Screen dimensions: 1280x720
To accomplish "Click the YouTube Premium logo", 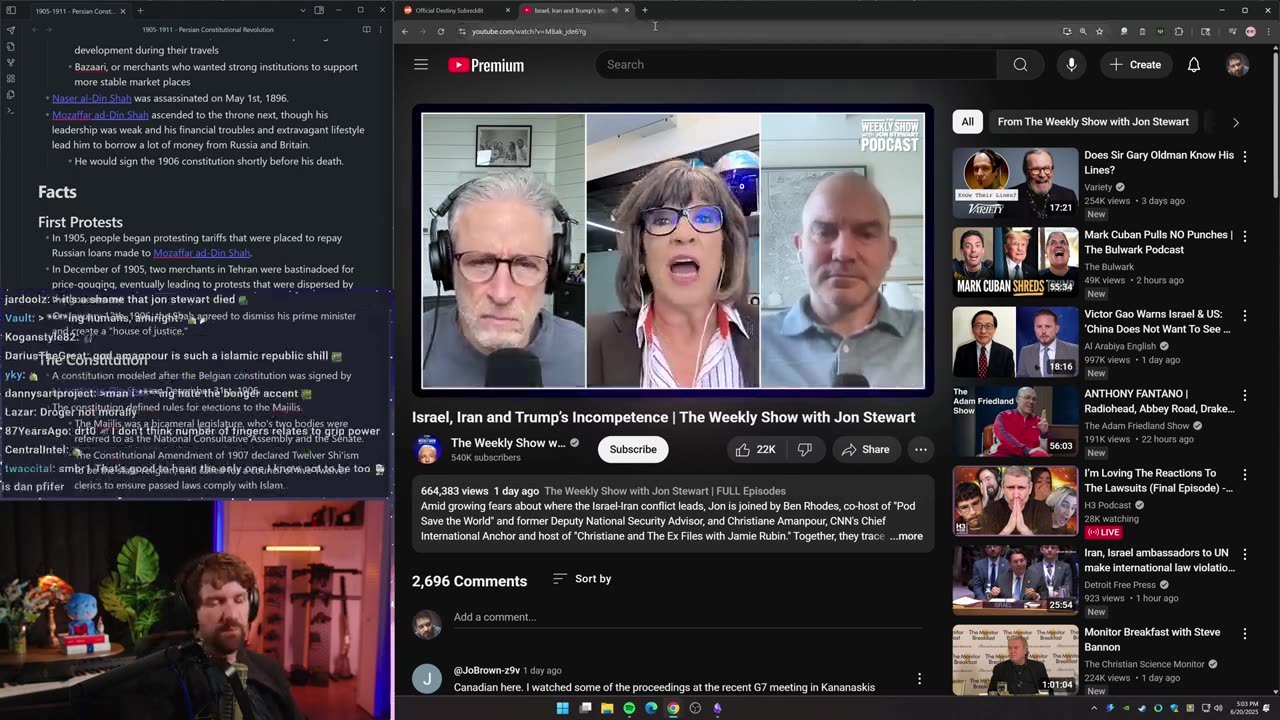I will coord(486,65).
